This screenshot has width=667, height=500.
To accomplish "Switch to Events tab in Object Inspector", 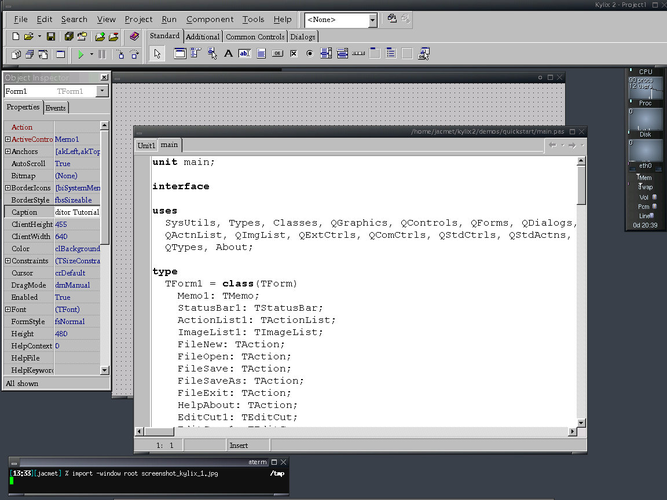I will (x=56, y=108).
